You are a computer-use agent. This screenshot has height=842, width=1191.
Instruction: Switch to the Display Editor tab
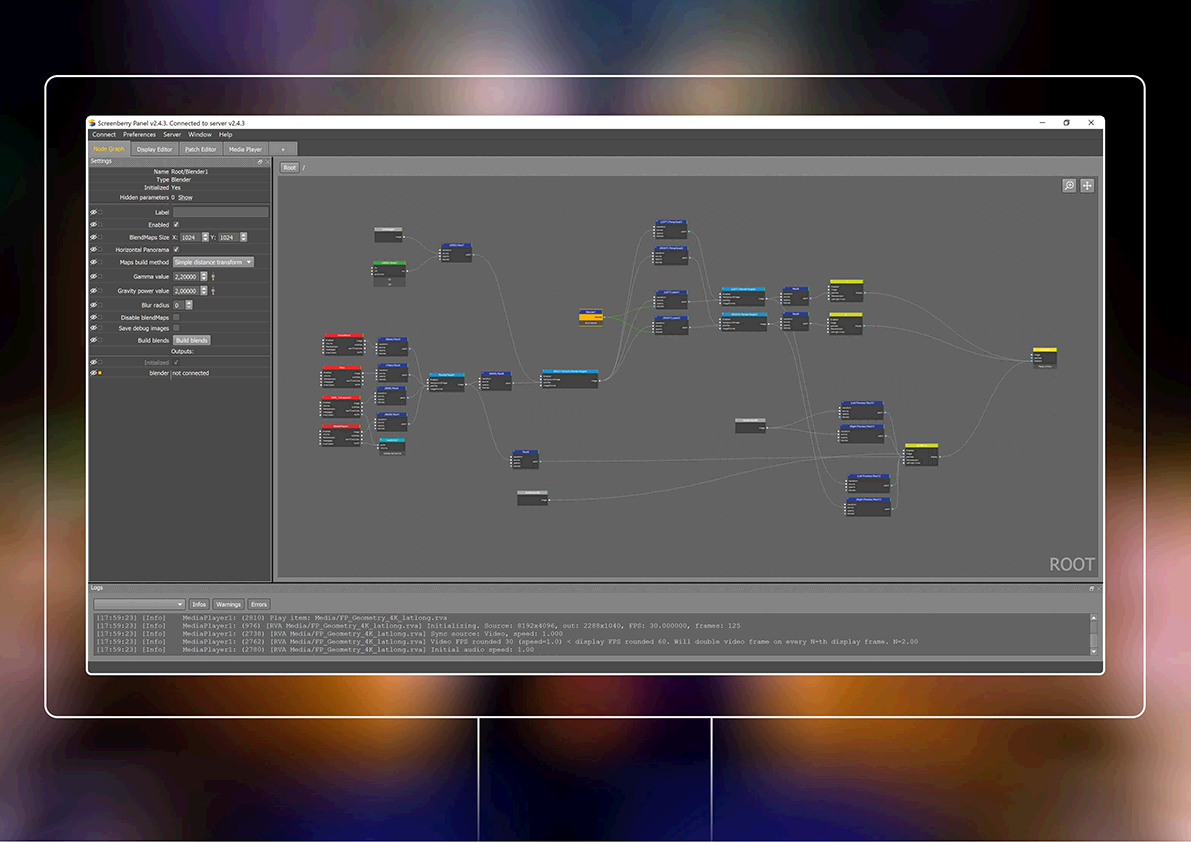coord(155,149)
